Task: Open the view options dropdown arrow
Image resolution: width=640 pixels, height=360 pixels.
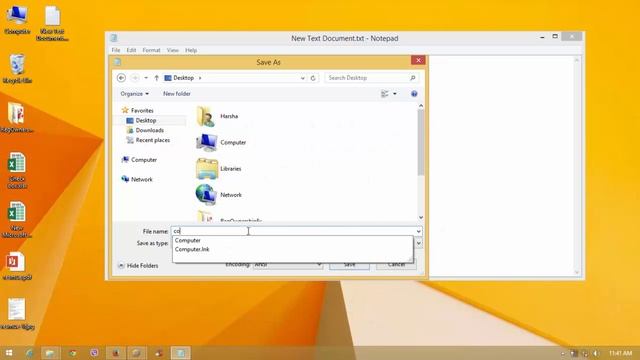Action: [x=395, y=94]
